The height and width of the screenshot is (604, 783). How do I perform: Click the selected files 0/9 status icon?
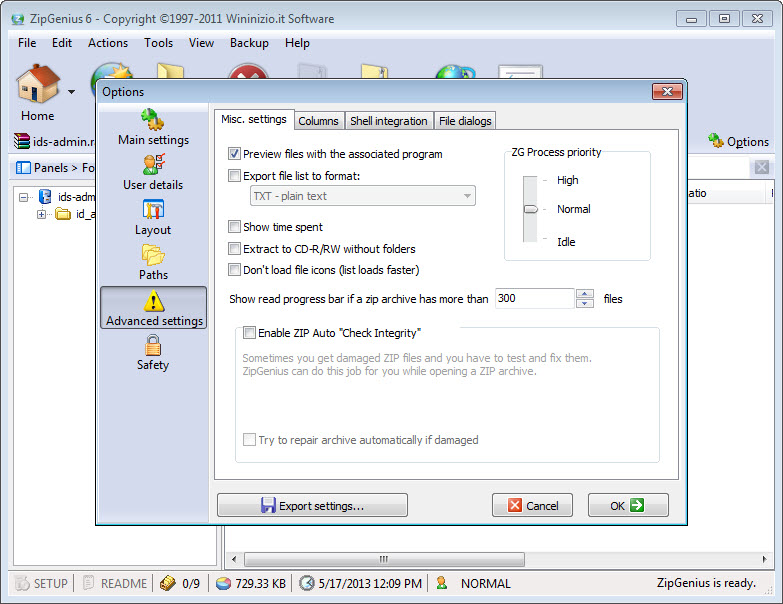[168, 583]
